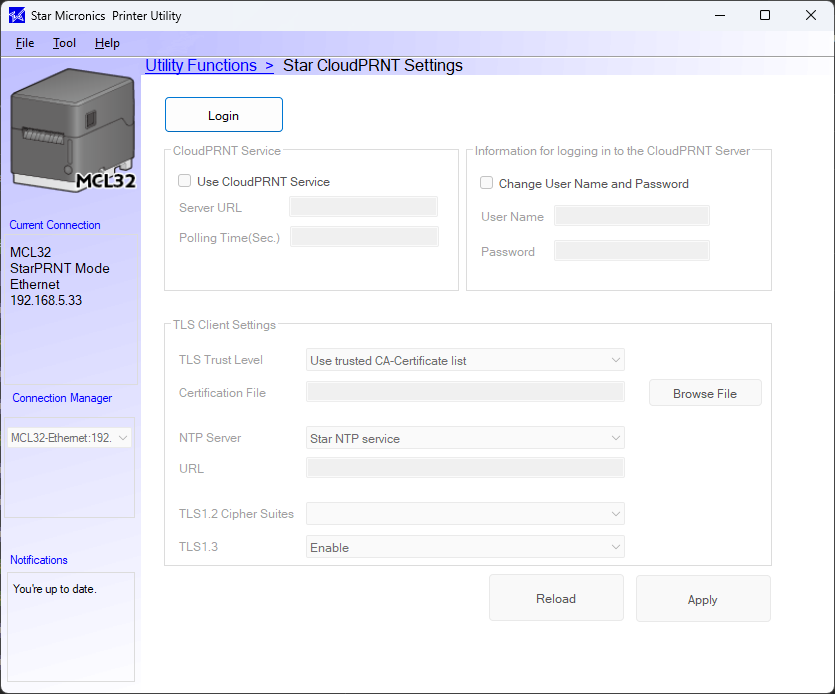Image resolution: width=835 pixels, height=694 pixels.
Task: Click the 192.168.5.33 IP address text
Action: [46, 300]
